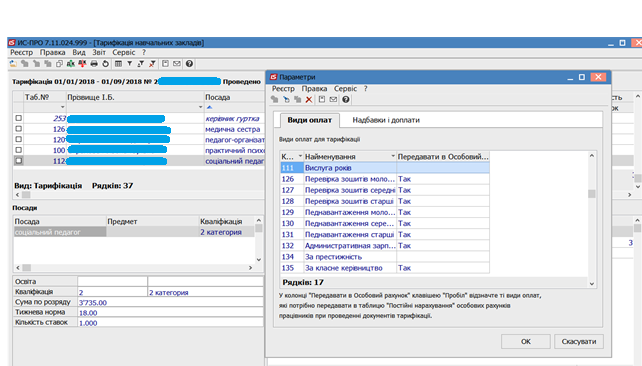The height and width of the screenshot is (366, 642).
Task: Open the 'К...' code column dropdown in Параметри
Action: point(300,156)
